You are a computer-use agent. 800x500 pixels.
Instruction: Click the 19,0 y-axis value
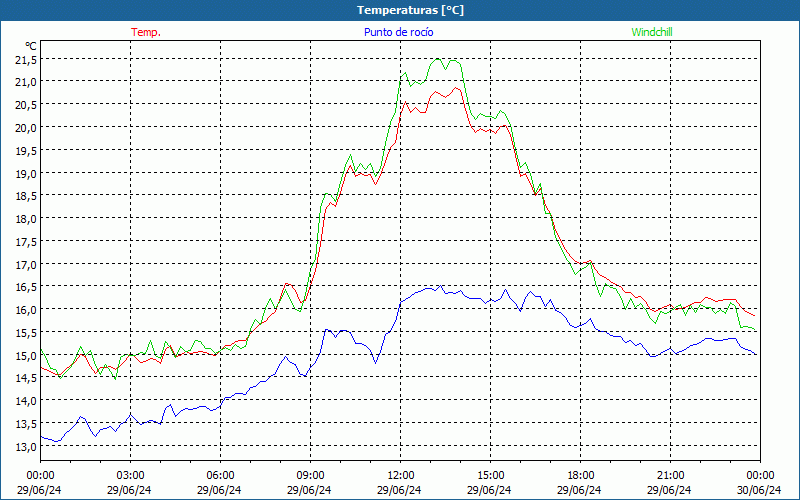pyautogui.click(x=26, y=173)
